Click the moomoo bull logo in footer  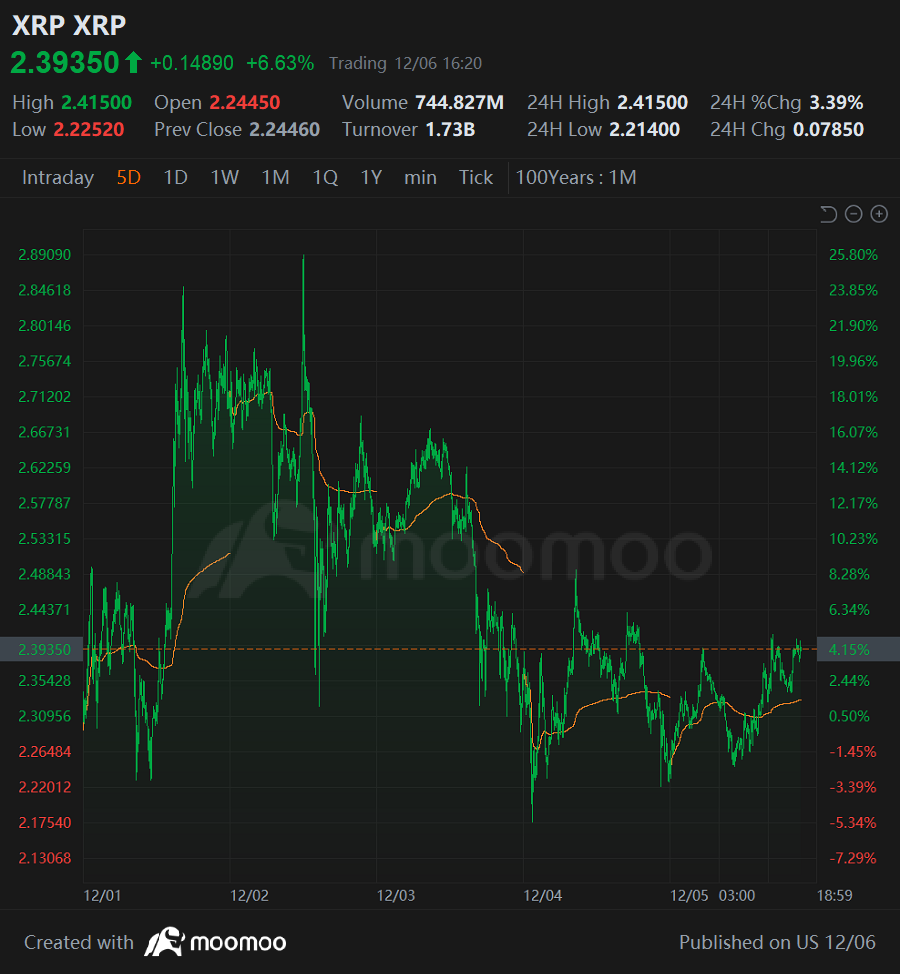coord(165,942)
